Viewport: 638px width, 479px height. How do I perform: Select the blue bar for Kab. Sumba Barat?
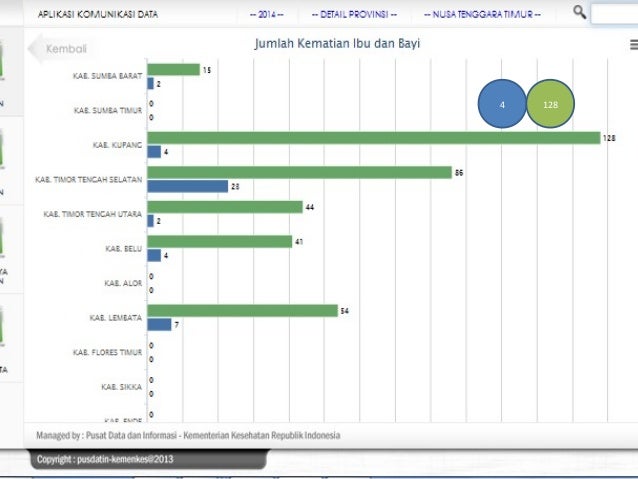pyautogui.click(x=150, y=83)
